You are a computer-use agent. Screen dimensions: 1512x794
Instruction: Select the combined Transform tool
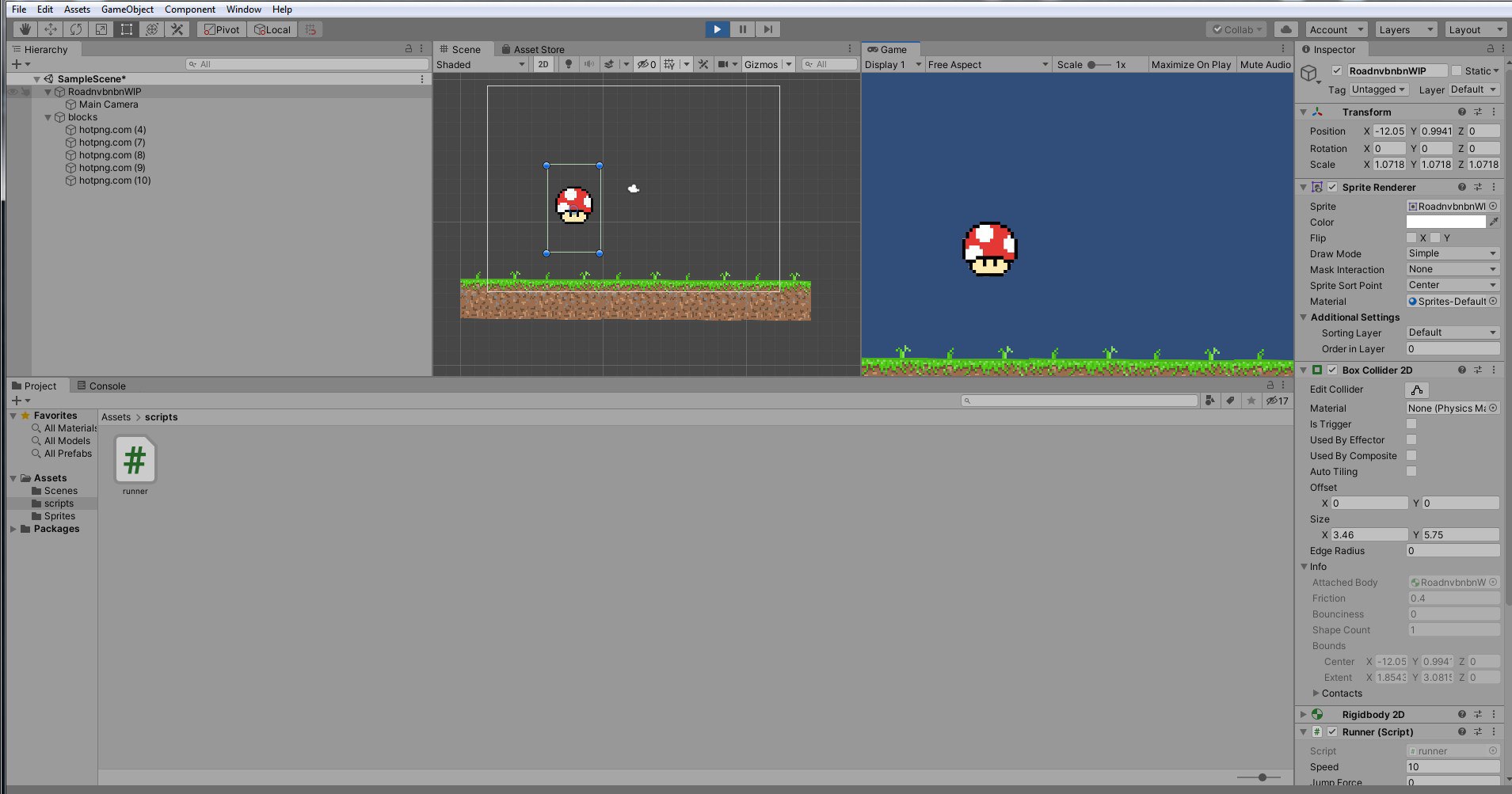[x=152, y=29]
